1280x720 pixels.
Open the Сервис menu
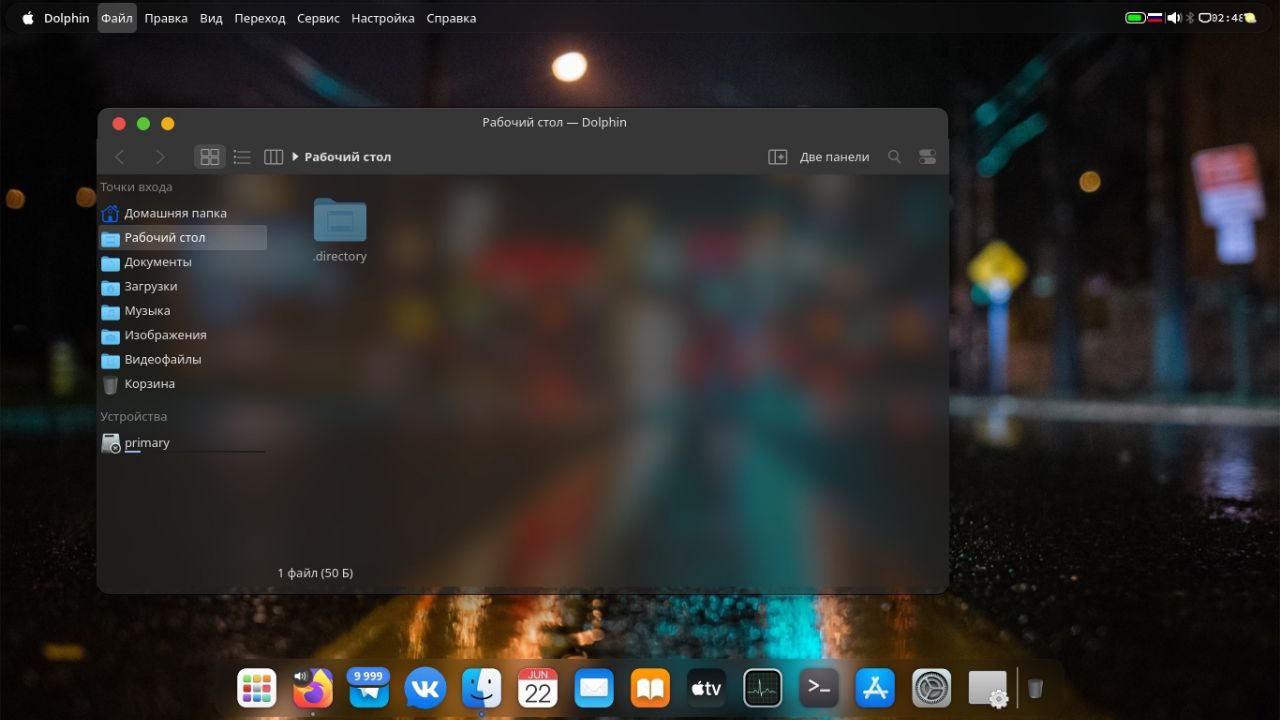318,18
